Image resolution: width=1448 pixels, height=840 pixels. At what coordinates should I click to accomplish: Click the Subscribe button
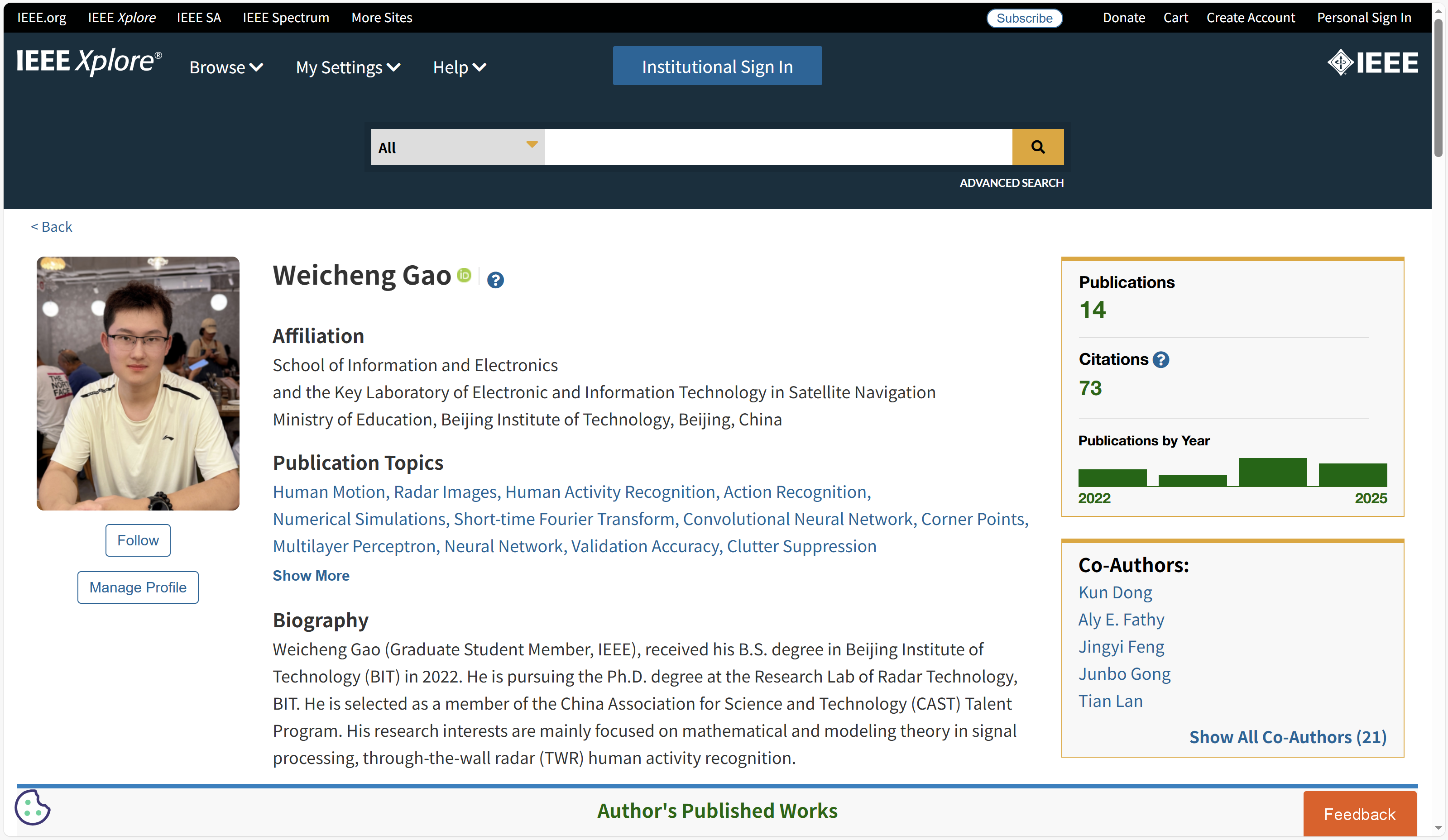1024,18
